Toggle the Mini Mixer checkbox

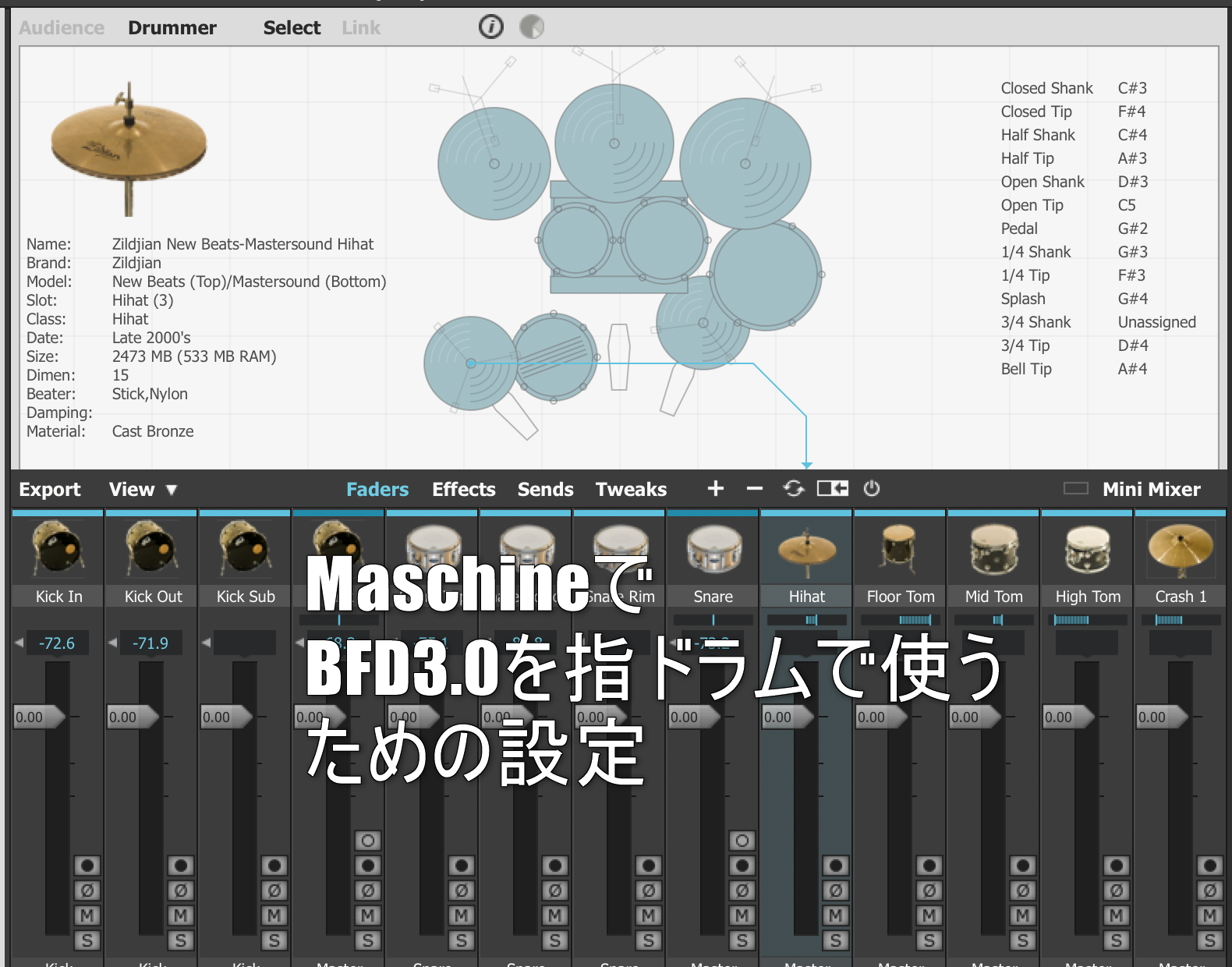click(1075, 489)
